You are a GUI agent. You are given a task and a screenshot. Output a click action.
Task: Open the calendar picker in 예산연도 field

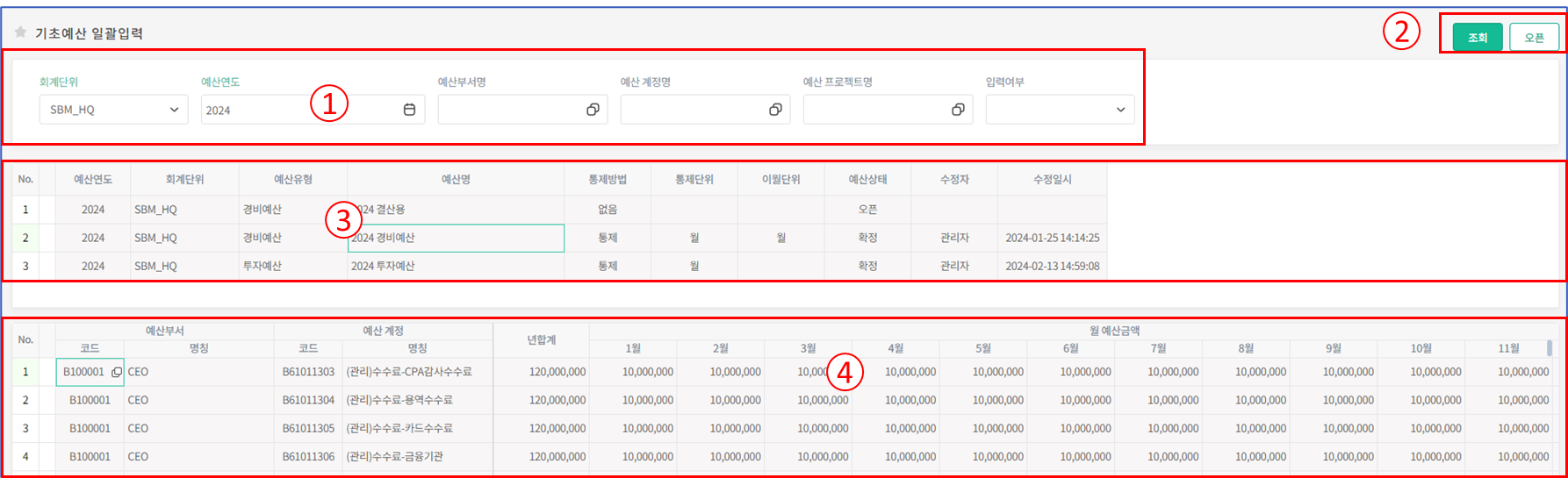tap(409, 110)
